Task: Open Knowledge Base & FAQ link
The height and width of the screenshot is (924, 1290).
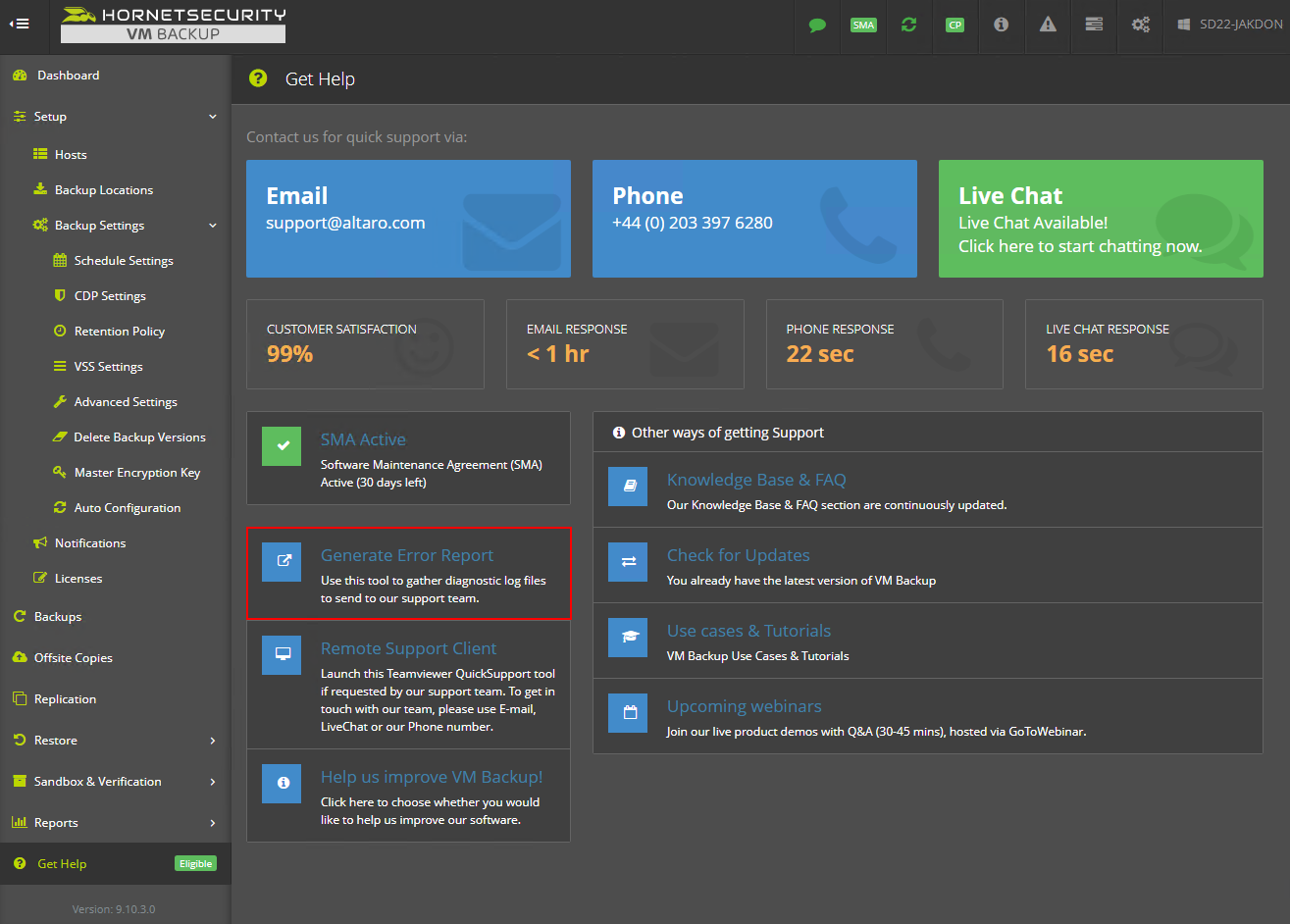Action: coord(756,480)
